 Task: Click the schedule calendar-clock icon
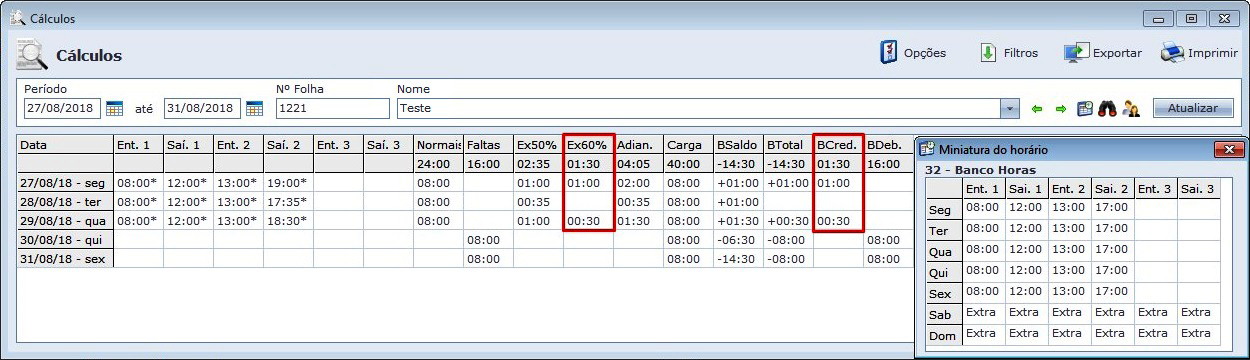click(1084, 108)
